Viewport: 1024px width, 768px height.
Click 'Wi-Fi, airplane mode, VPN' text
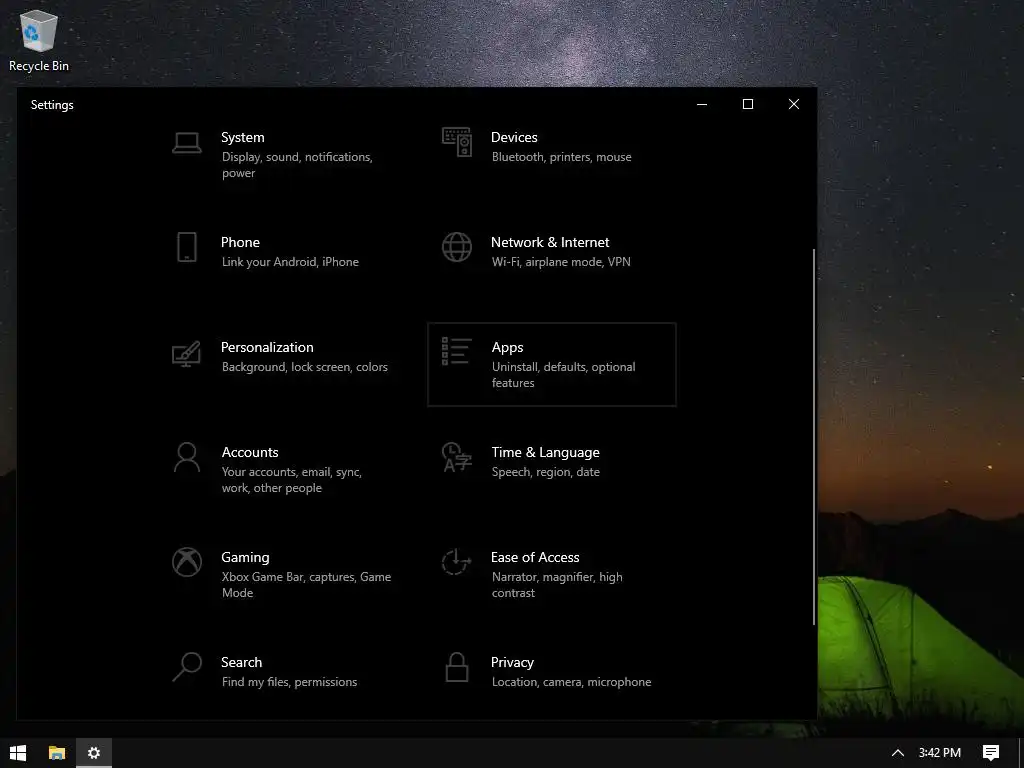click(562, 262)
